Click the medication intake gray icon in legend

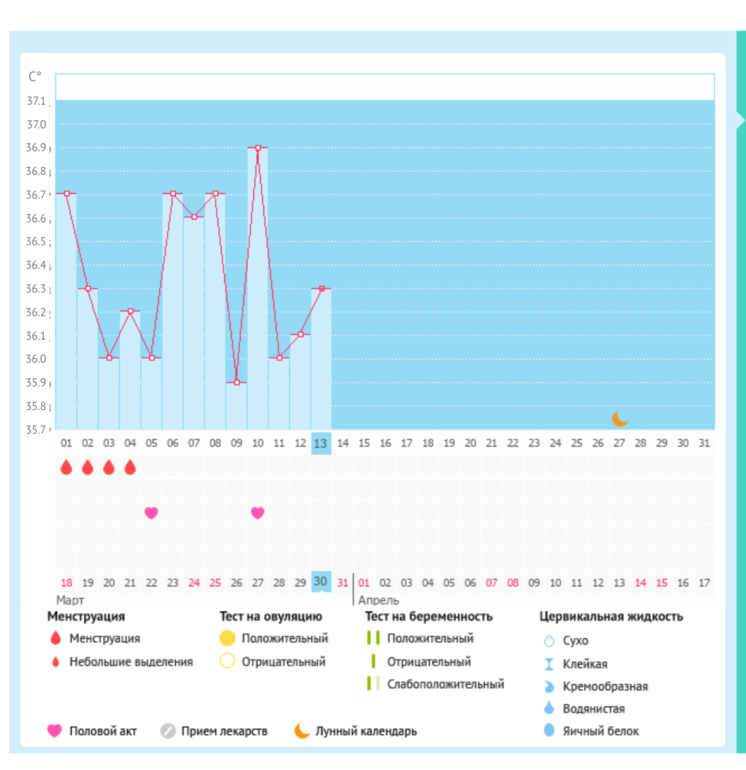[x=168, y=731]
